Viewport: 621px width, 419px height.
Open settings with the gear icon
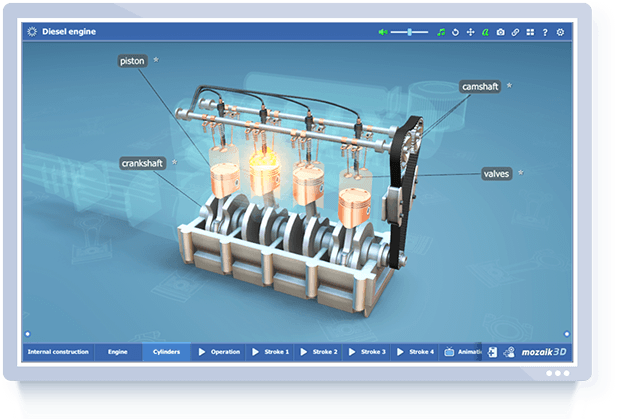tap(560, 32)
